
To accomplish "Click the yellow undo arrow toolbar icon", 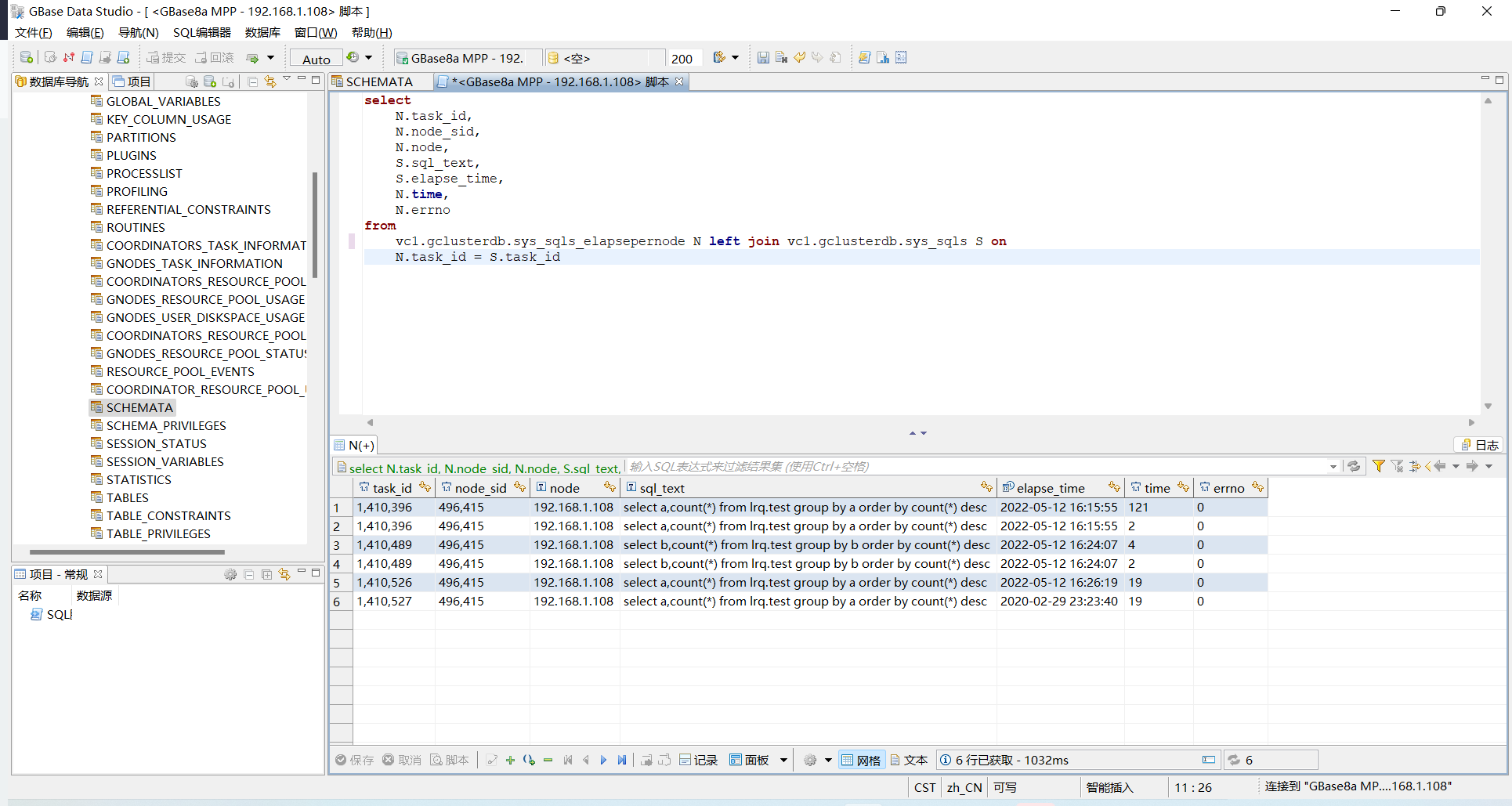I will pos(799,57).
